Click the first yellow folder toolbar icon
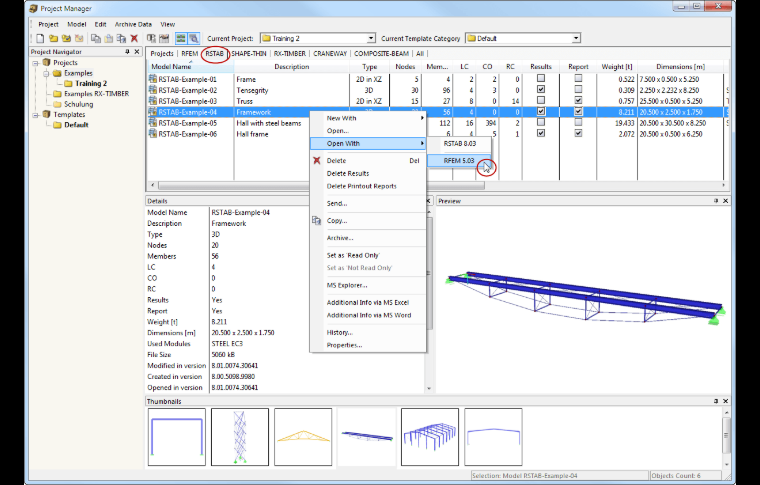The width and height of the screenshot is (760, 485). [53, 38]
